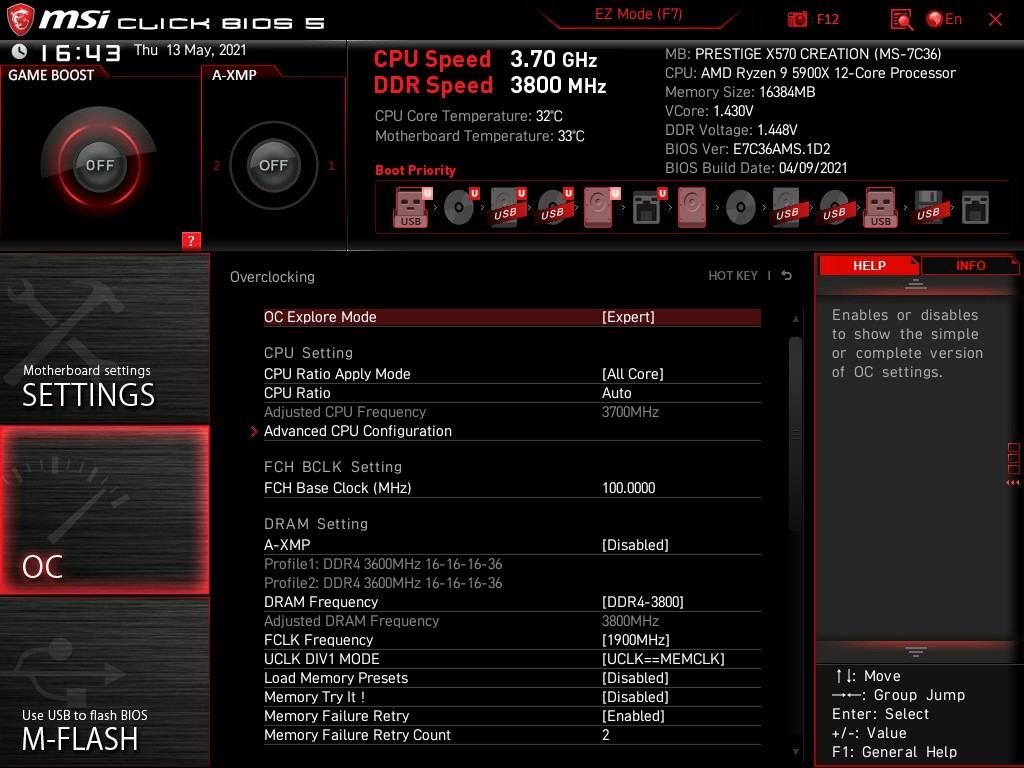Viewport: 1024px width, 768px height.
Task: Toggle the GAME BOOST OFF knob
Action: click(99, 165)
